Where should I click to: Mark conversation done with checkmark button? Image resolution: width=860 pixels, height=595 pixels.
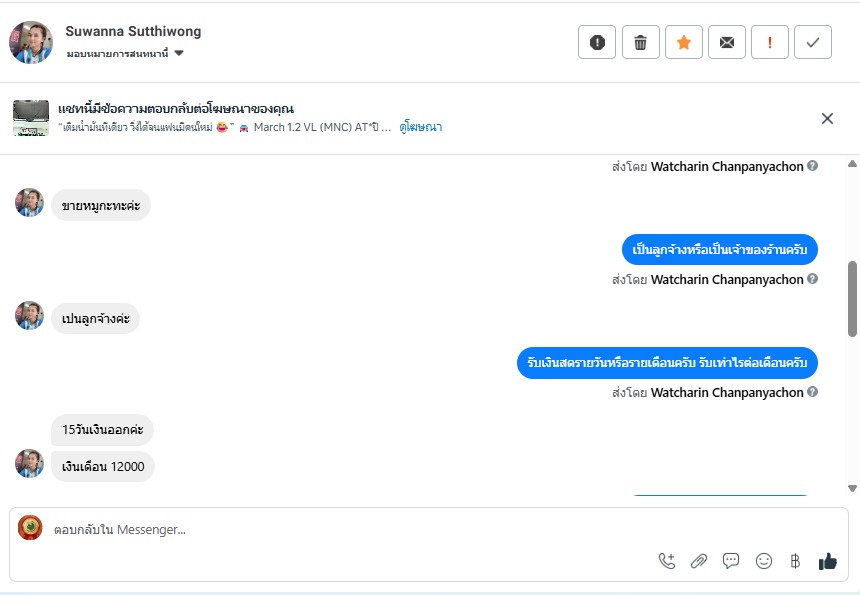(x=813, y=42)
